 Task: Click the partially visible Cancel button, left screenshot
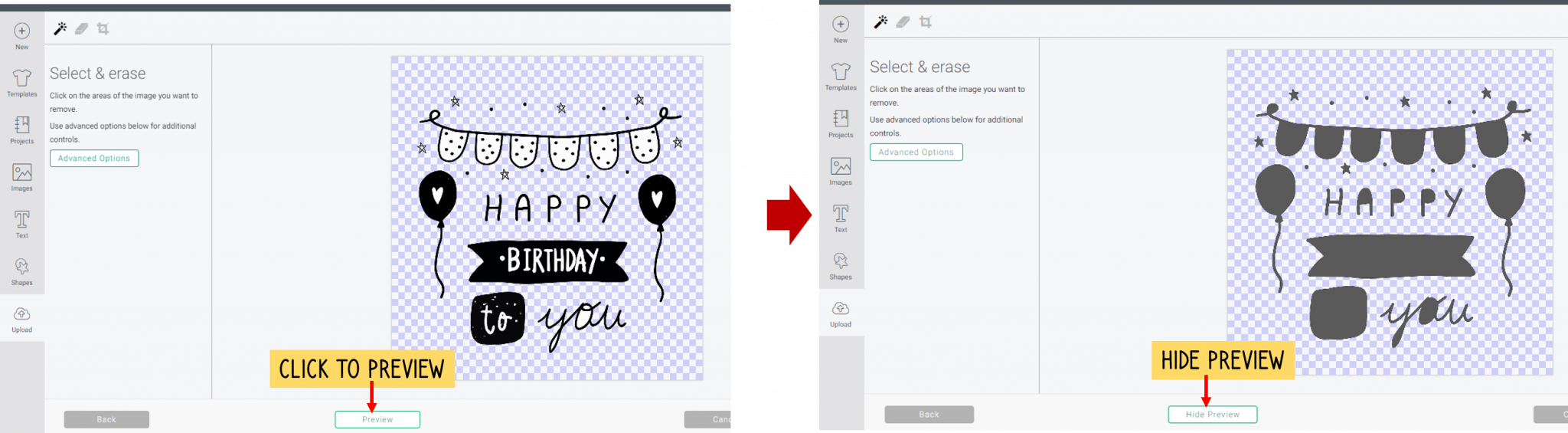pos(707,419)
